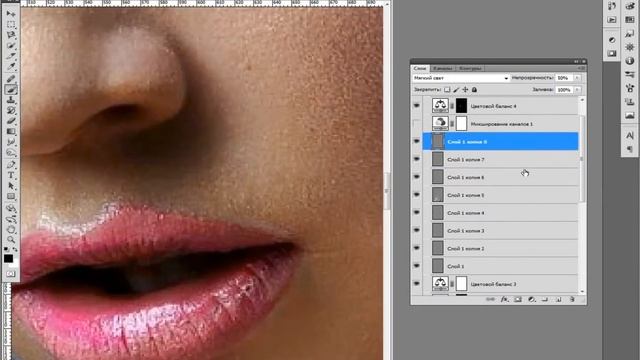Hide the Цветовой баланс 3 layer
640x360 pixels.
pos(417,284)
